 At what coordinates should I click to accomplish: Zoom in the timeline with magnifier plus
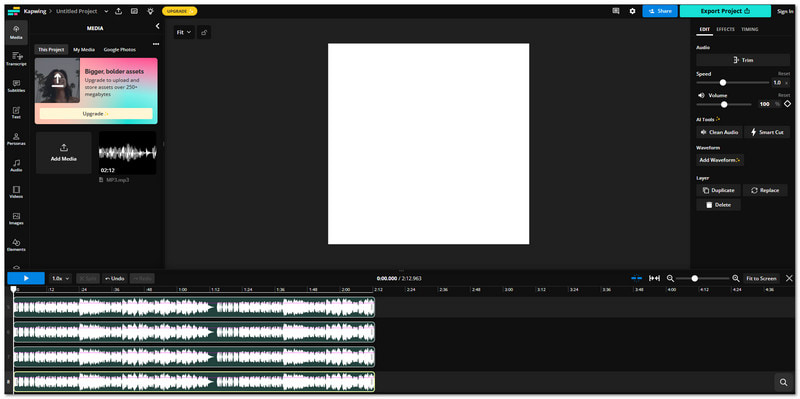pos(736,278)
